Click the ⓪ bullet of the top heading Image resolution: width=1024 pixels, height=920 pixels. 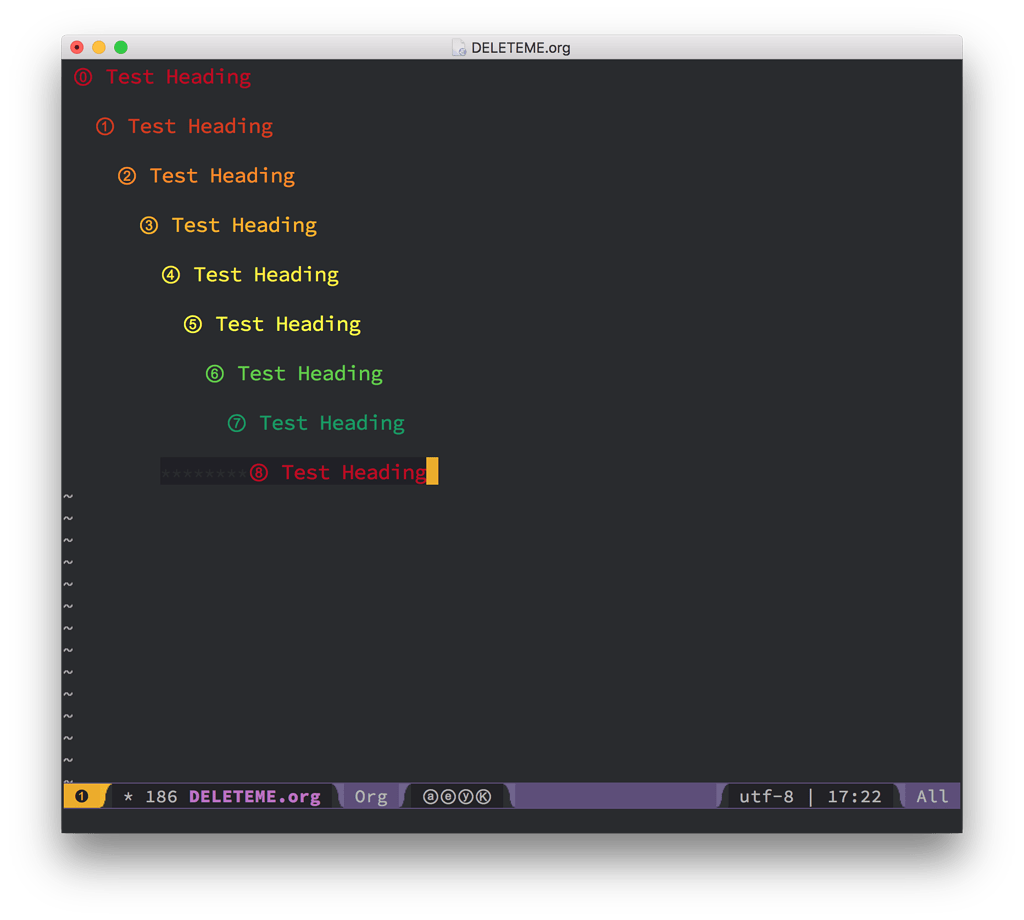click(82, 76)
